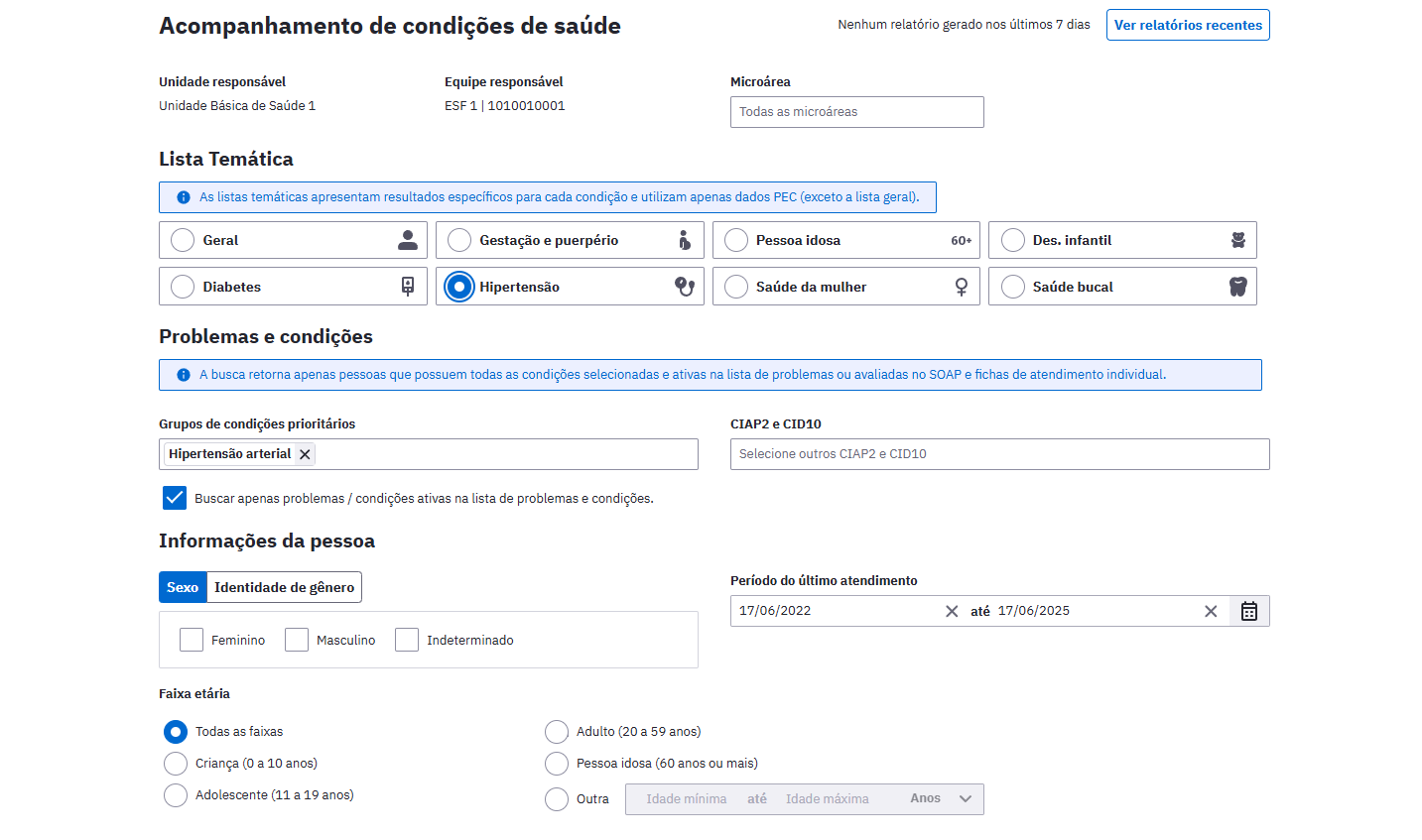Open the Microárea combo box

pyautogui.click(x=857, y=112)
